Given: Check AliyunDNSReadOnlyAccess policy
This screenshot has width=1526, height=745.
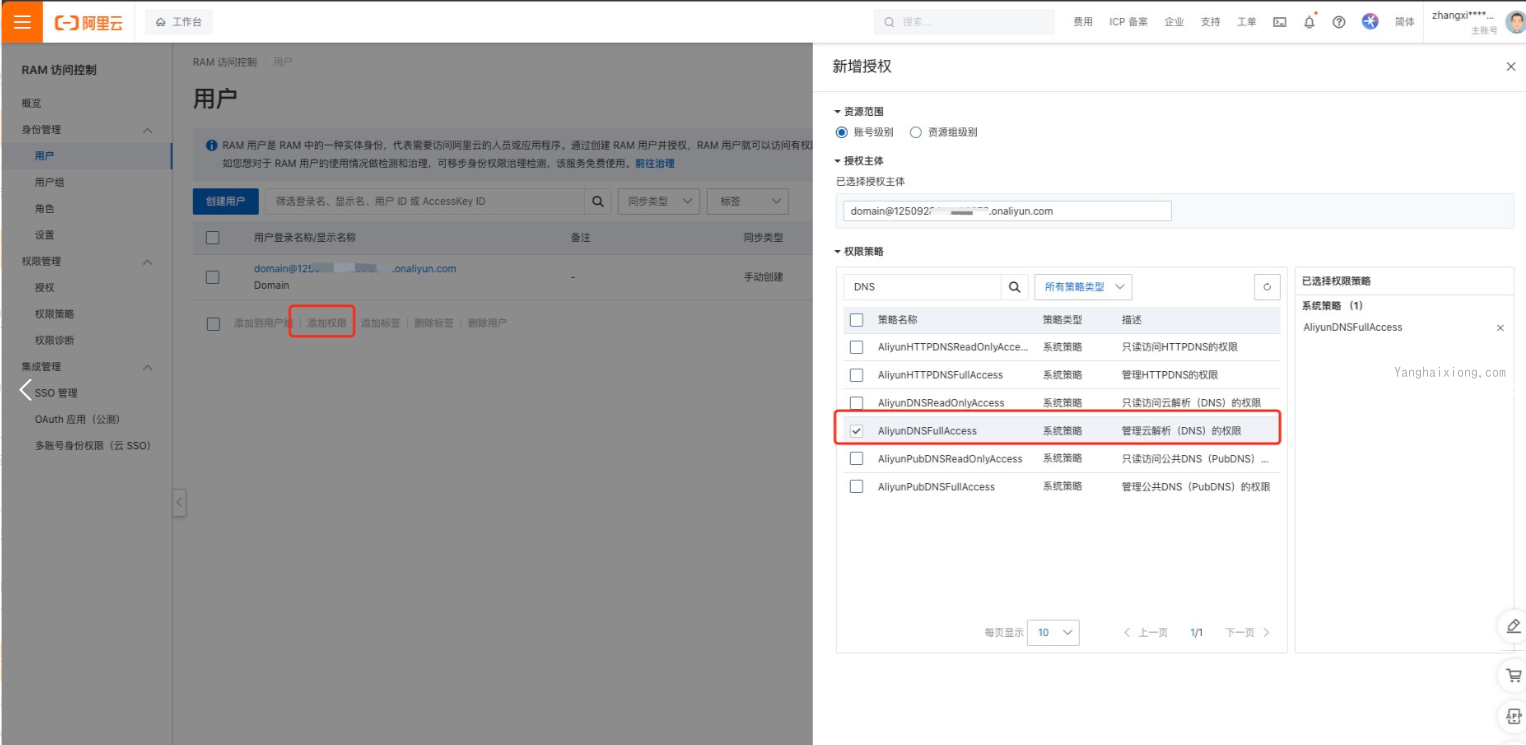Looking at the screenshot, I should [x=856, y=403].
